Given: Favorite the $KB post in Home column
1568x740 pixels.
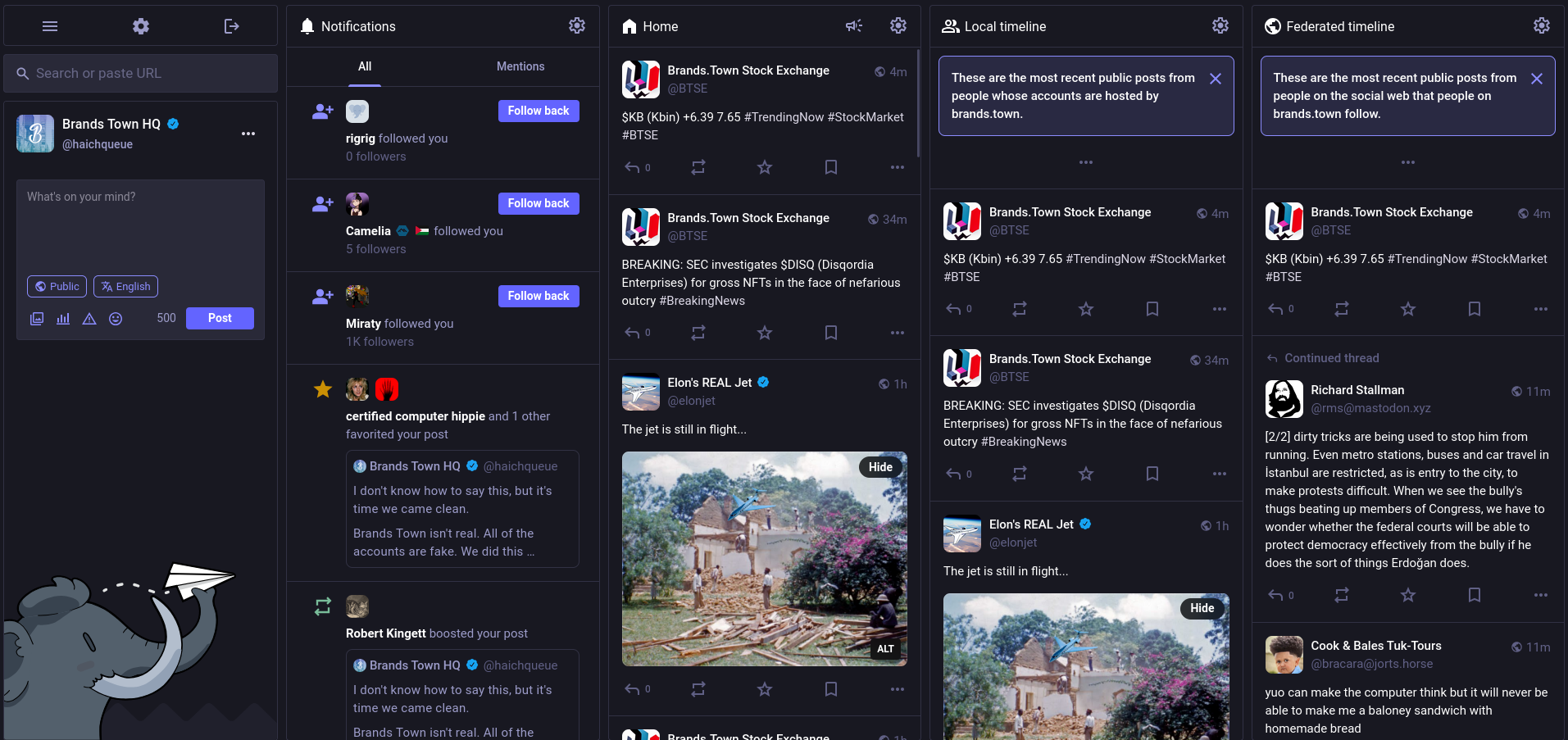Looking at the screenshot, I should (x=765, y=167).
